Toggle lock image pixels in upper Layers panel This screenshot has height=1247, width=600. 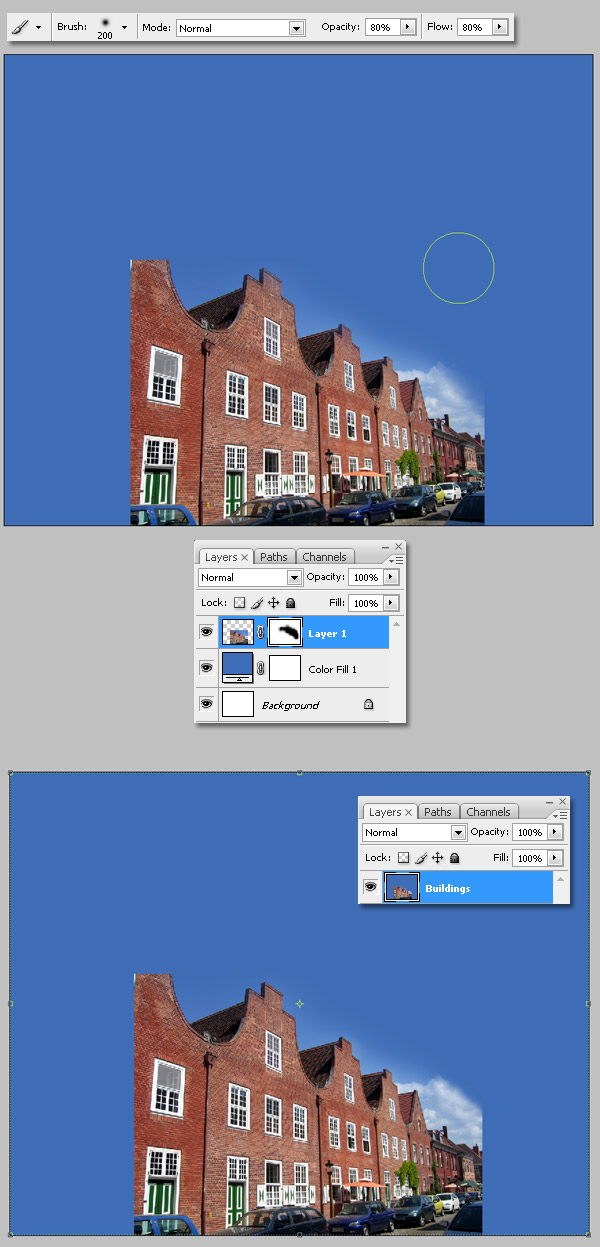(257, 603)
